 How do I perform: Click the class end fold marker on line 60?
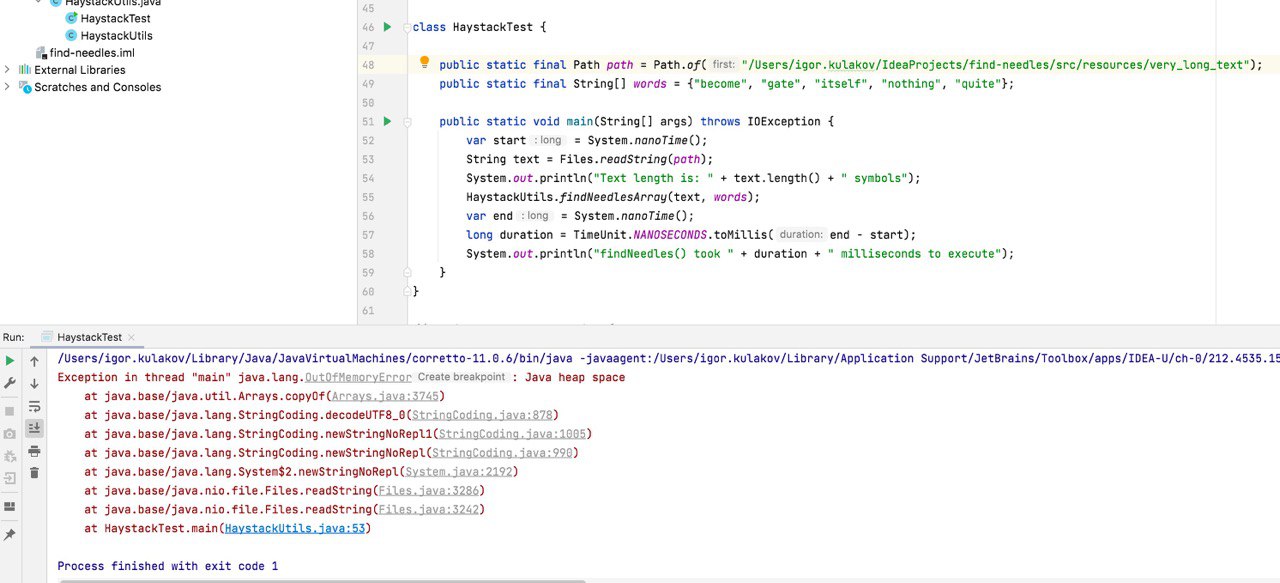[x=407, y=291]
